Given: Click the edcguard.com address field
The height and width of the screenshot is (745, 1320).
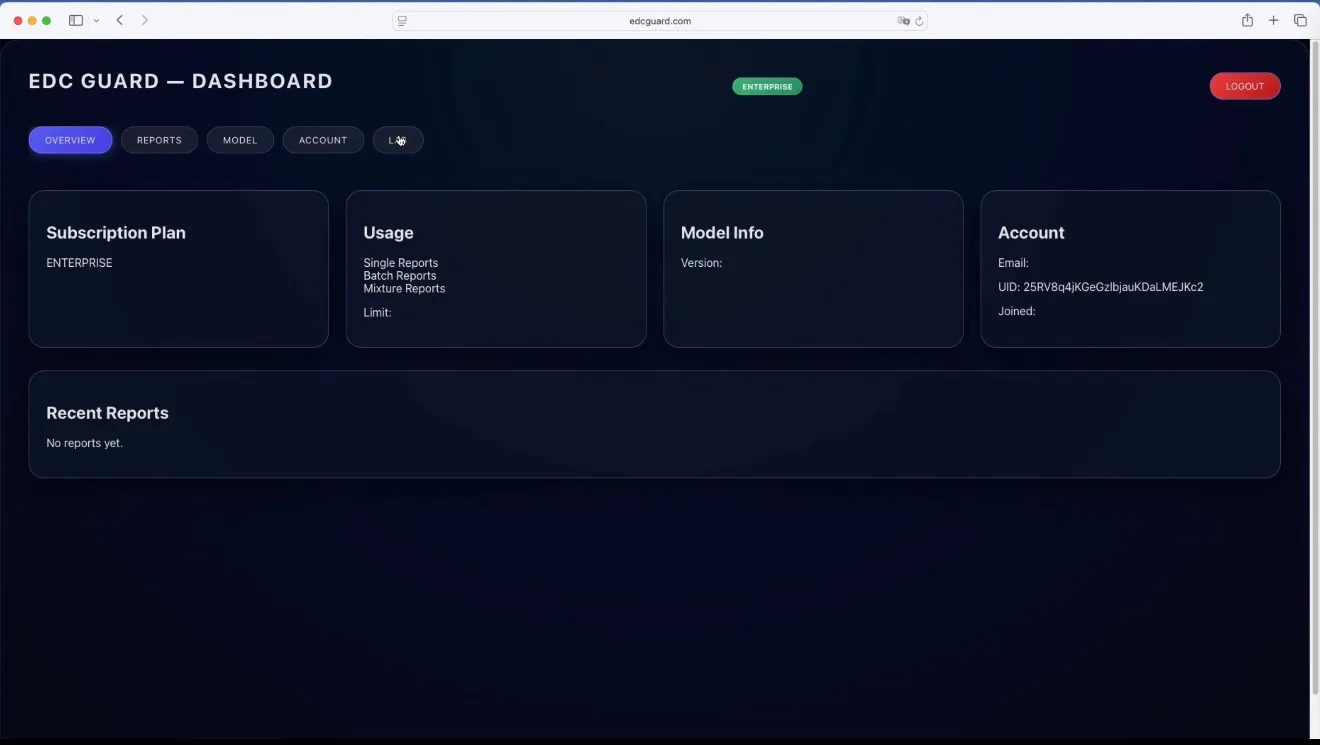Looking at the screenshot, I should (x=660, y=21).
